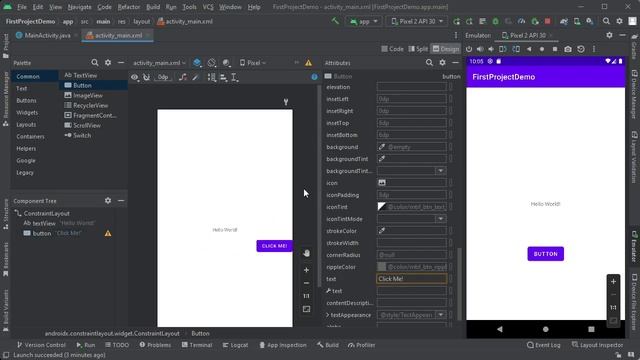Search attributes with the magnifier icon

point(429,62)
